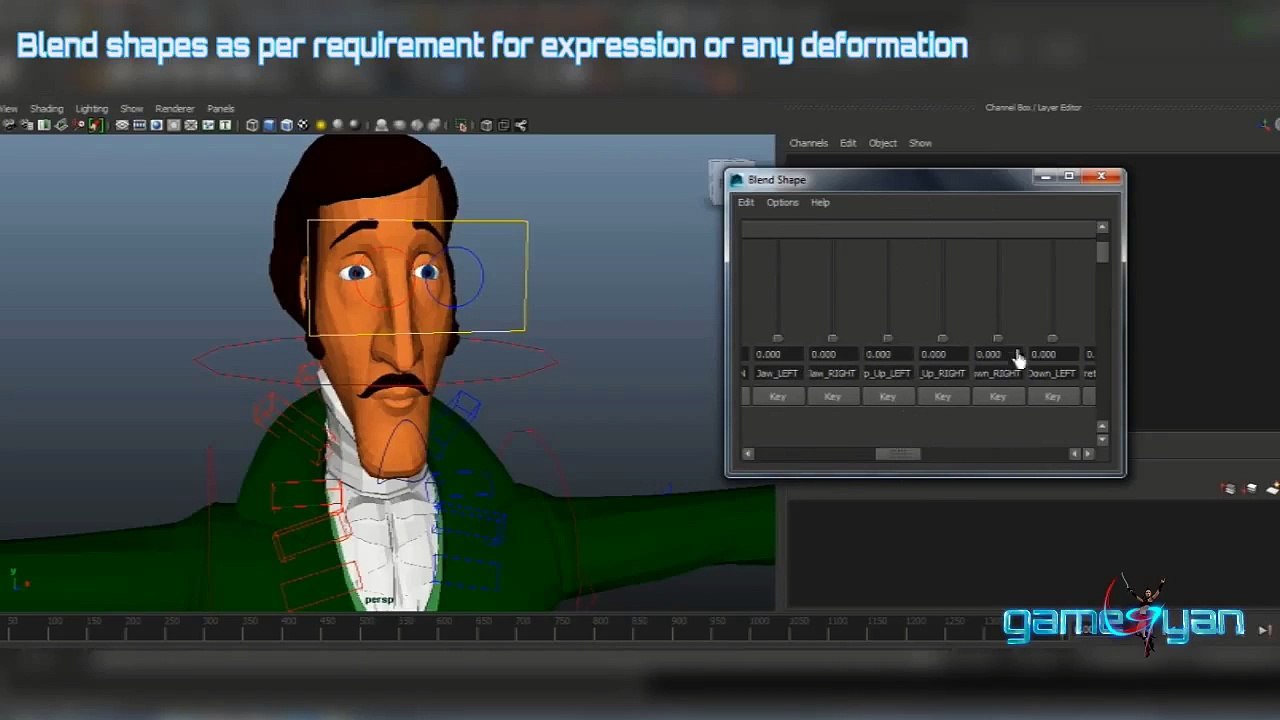
Task: Open the Camera Attributes icon in viewport toolbar
Action: click(27, 125)
